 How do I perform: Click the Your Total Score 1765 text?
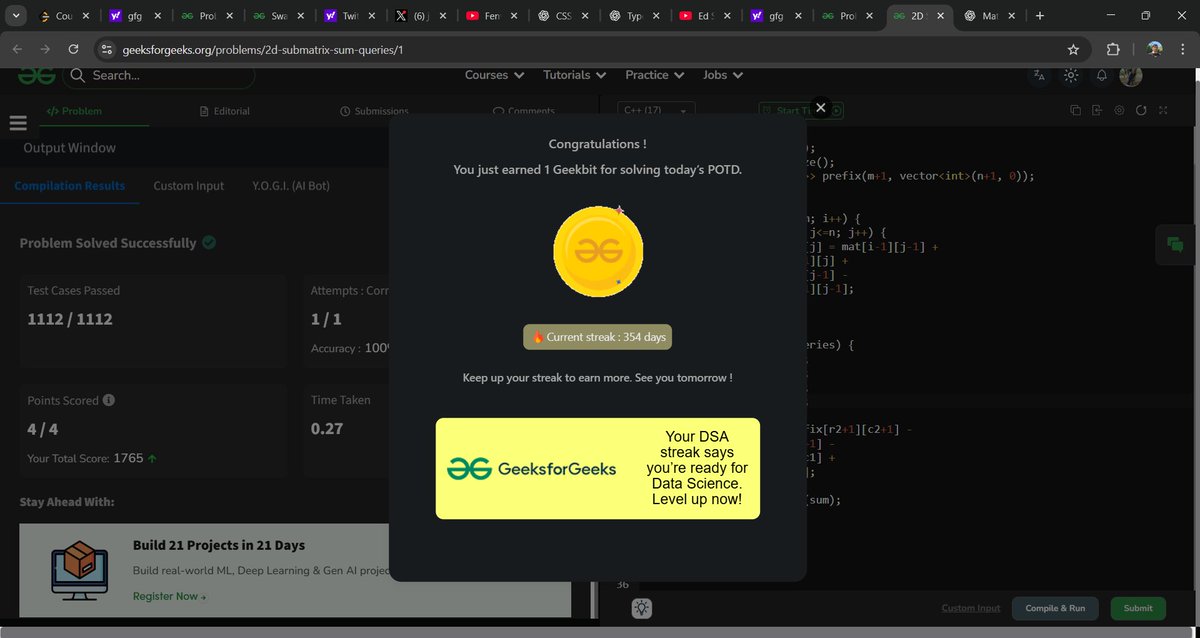[x=92, y=458]
